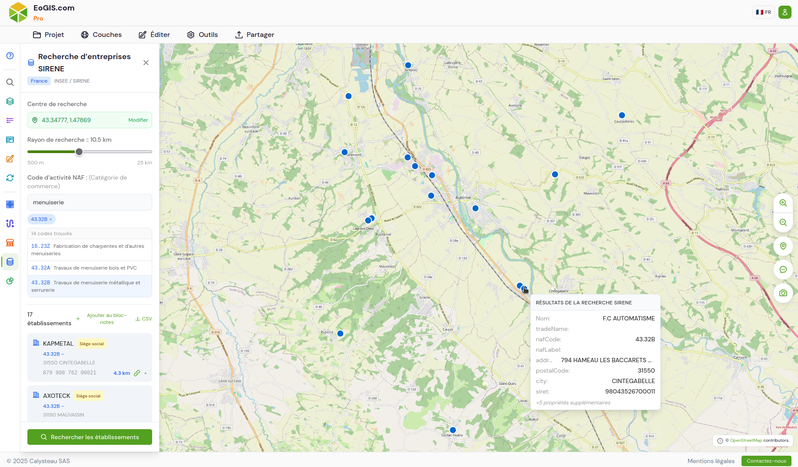Click the zoom in map button

pyautogui.click(x=783, y=203)
